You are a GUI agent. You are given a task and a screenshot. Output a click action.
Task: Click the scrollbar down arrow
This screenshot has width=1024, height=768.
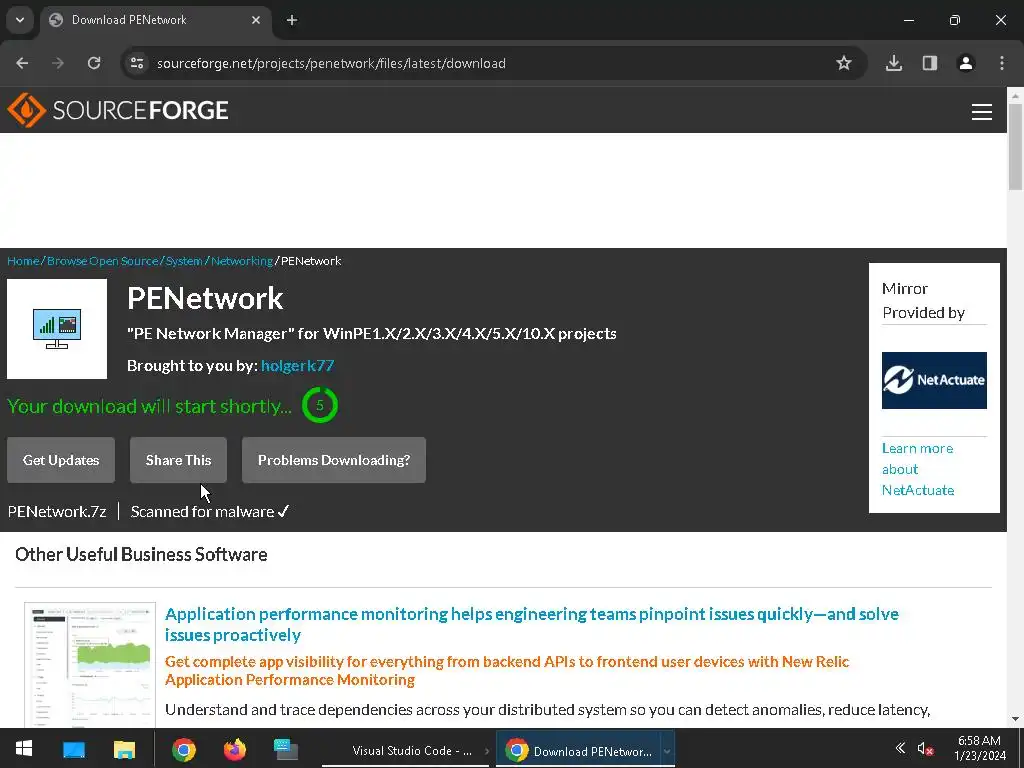1015,719
